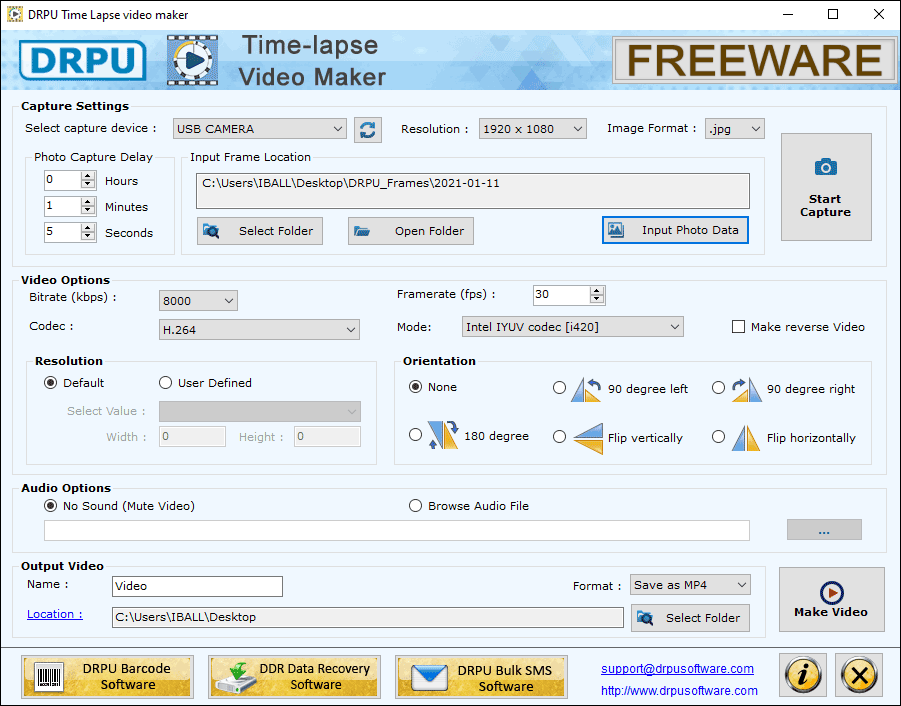Select No Sound (Mute Video) option

51,506
